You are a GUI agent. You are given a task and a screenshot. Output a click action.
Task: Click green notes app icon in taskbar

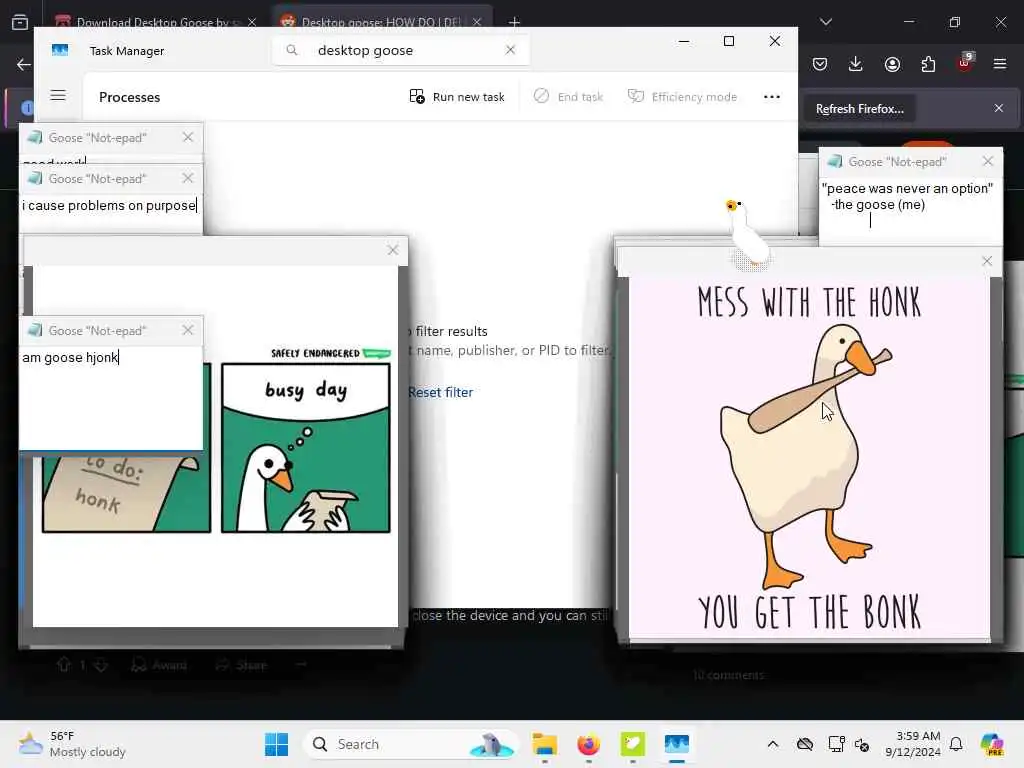[x=632, y=744]
